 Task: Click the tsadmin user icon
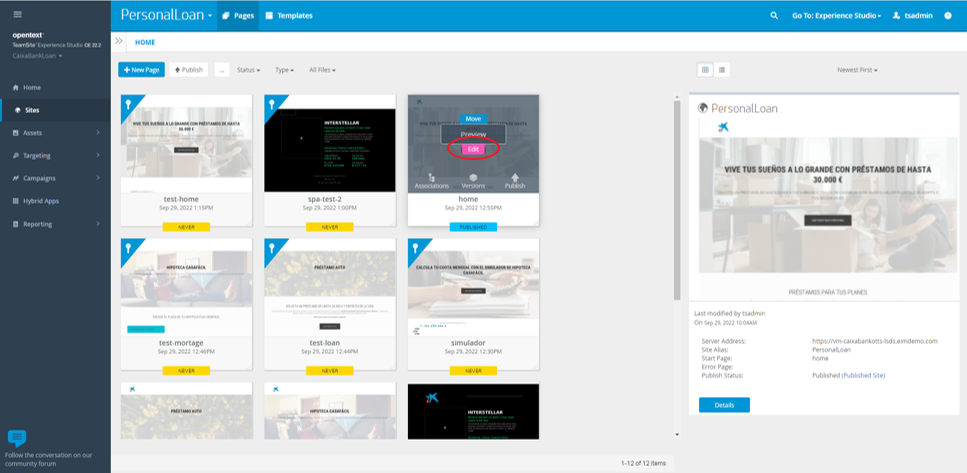(x=897, y=16)
